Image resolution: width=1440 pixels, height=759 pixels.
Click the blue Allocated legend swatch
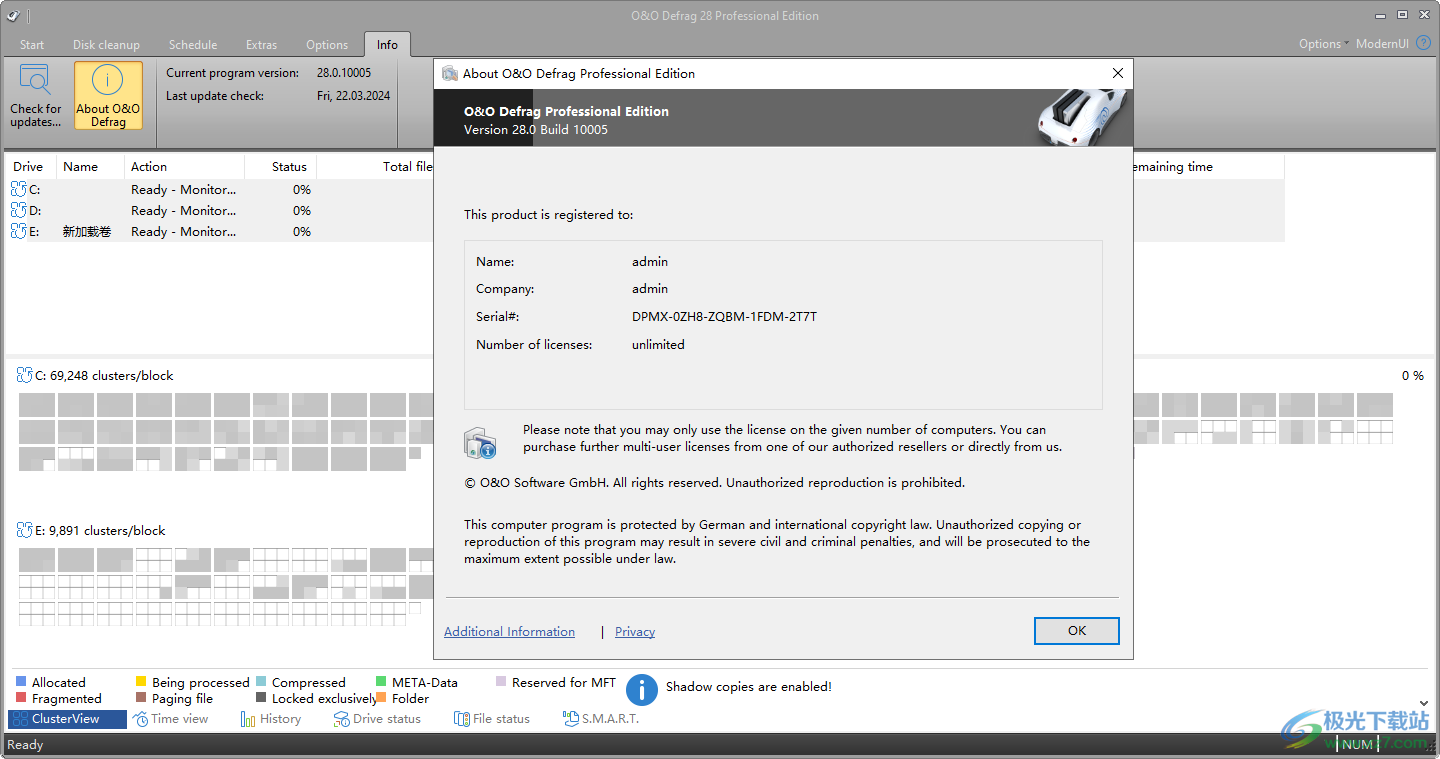click(x=21, y=683)
